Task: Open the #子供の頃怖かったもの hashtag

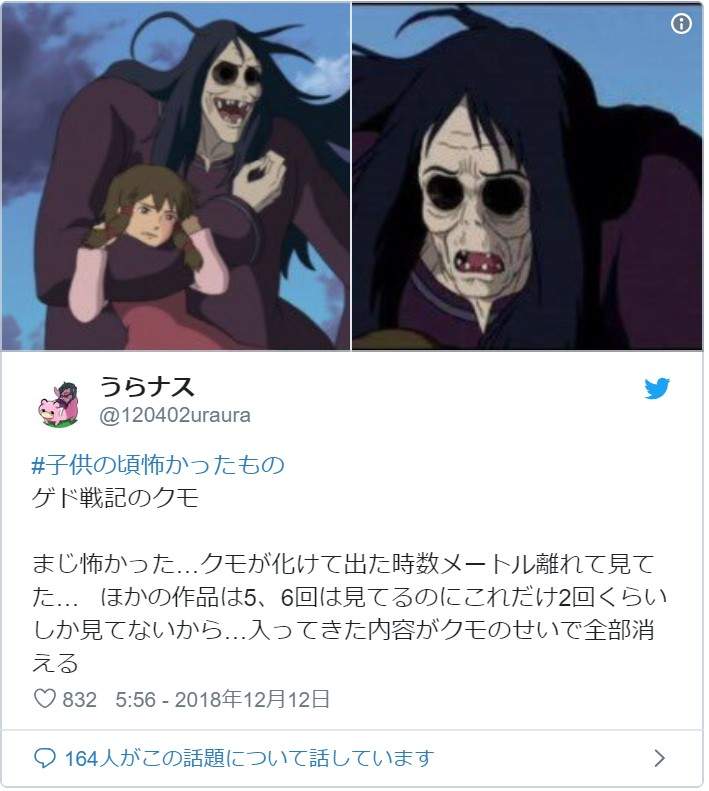Action: click(x=158, y=465)
